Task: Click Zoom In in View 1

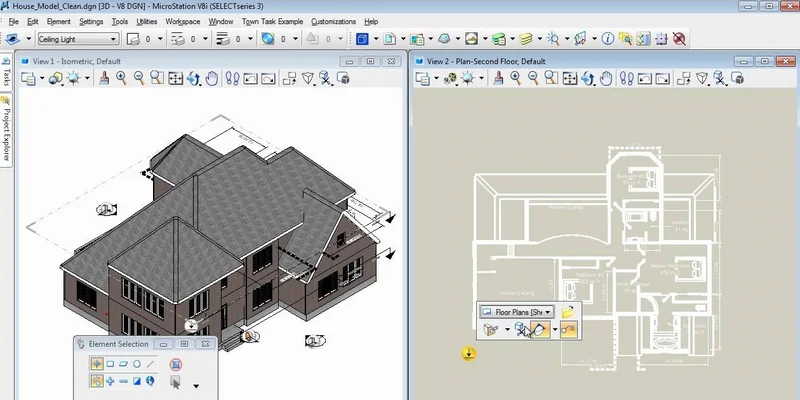Action: click(121, 79)
